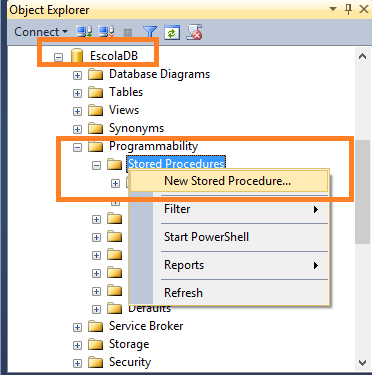Image resolution: width=372 pixels, height=375 pixels.
Task: Collapse the Stored Procedures node
Action: coord(96,165)
